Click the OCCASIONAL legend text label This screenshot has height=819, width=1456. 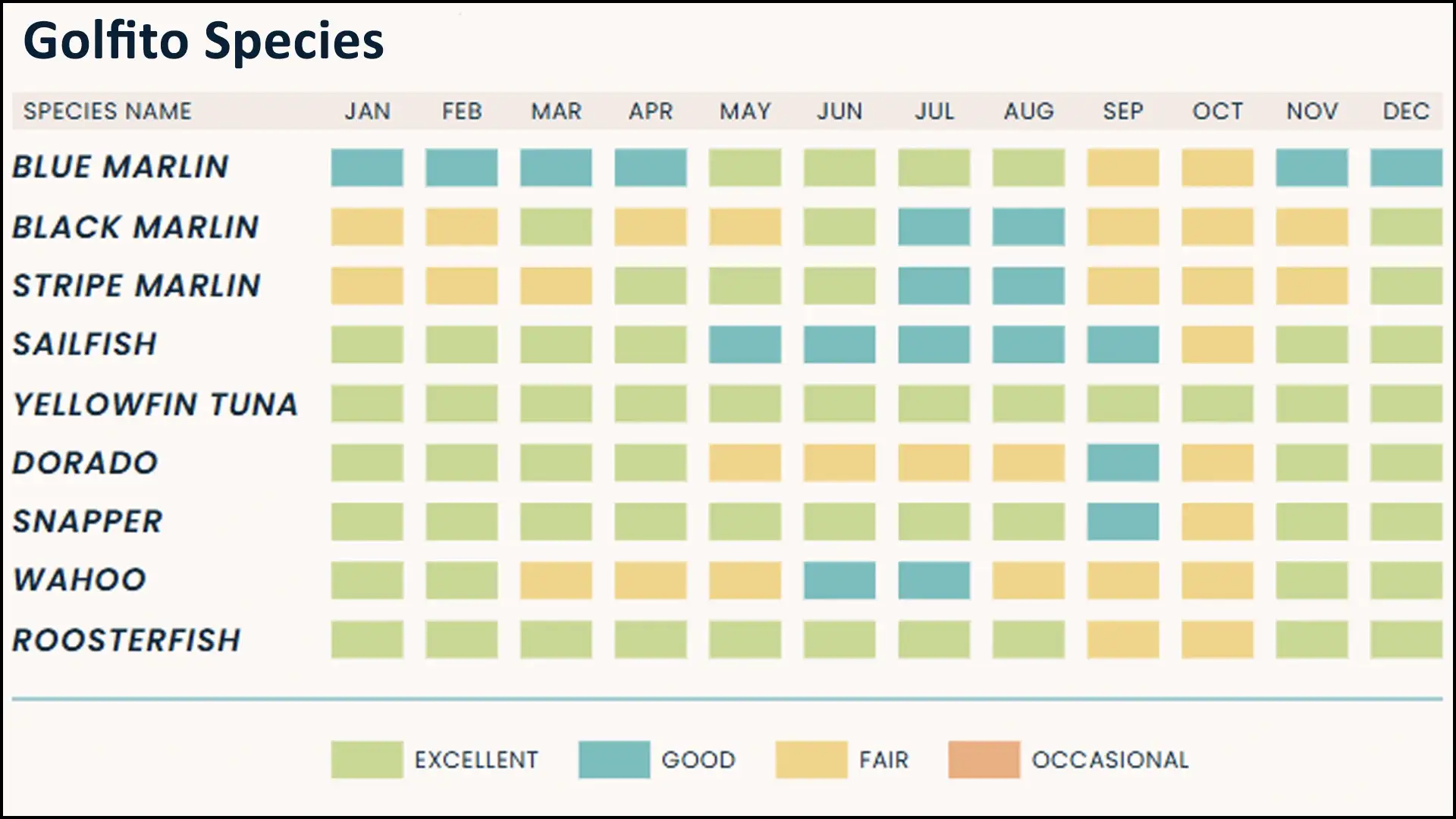(x=1110, y=759)
